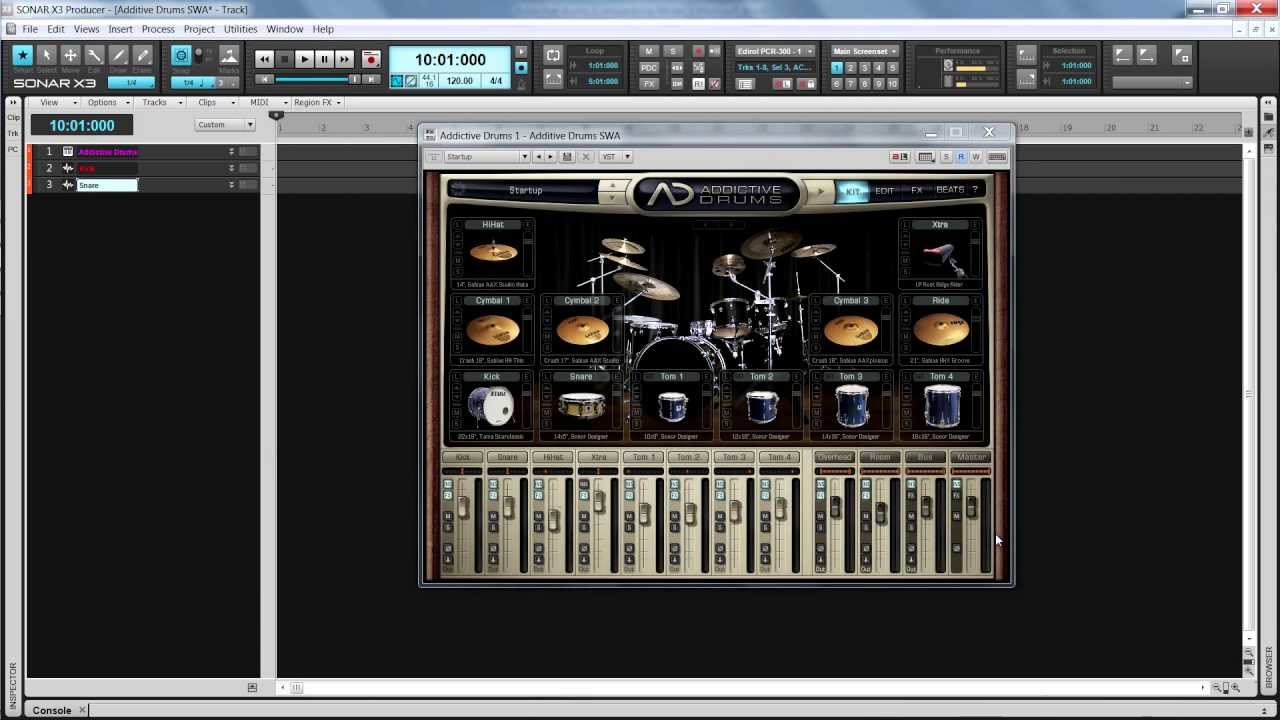This screenshot has height=720, width=1280.
Task: Adjust the Master mixer channel fader
Action: 971,508
